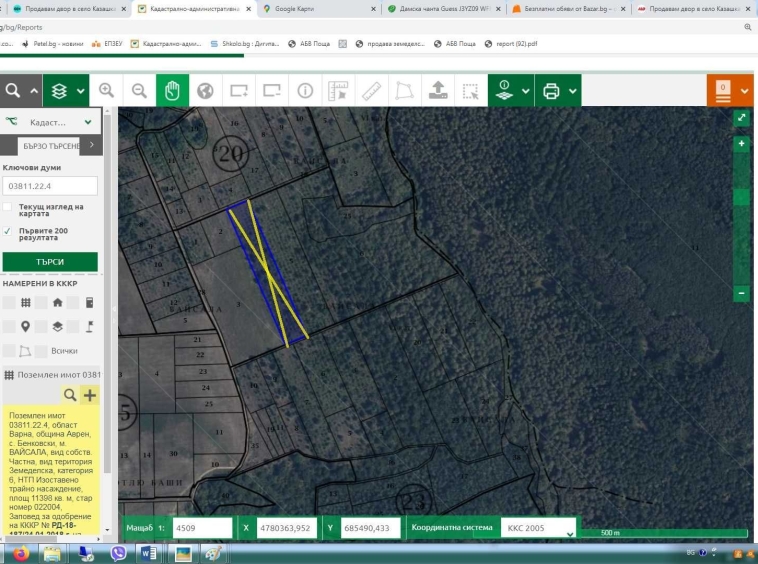Select the coordinate ruler pointer tool

338,90
